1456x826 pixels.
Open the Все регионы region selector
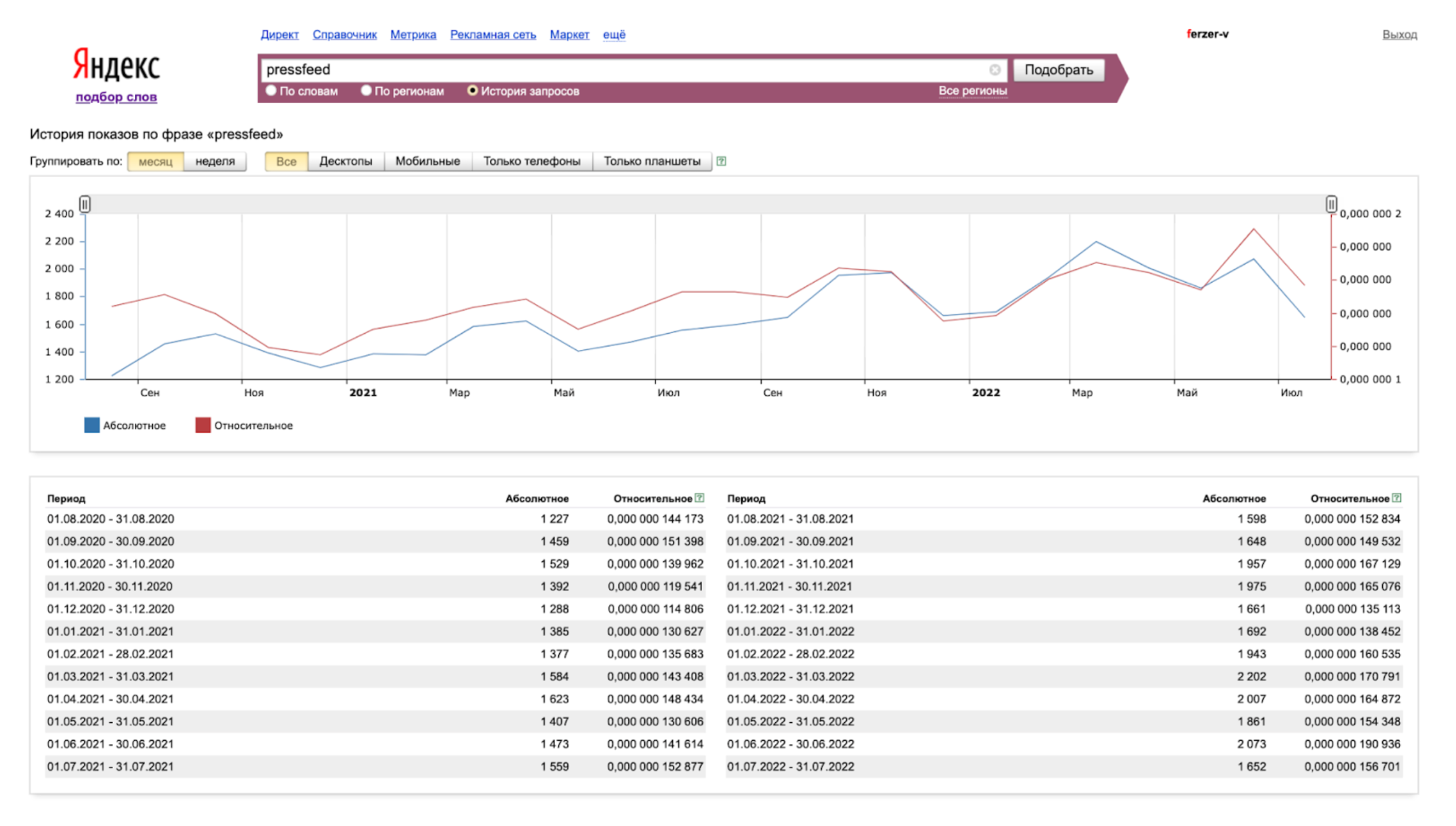tap(973, 91)
